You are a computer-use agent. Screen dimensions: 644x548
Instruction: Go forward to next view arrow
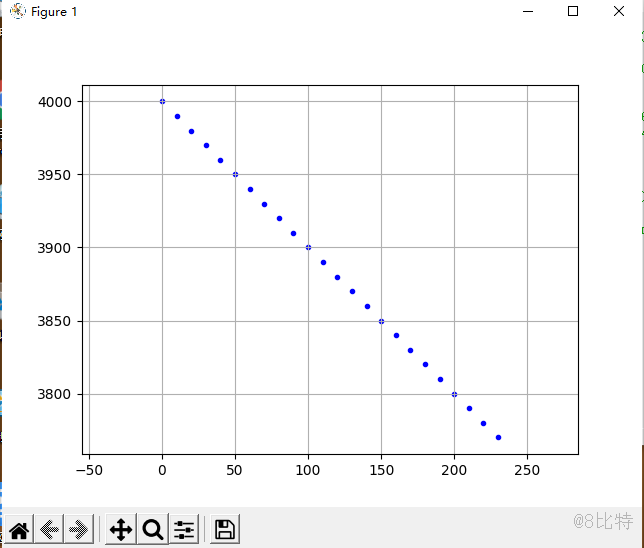tap(80, 530)
